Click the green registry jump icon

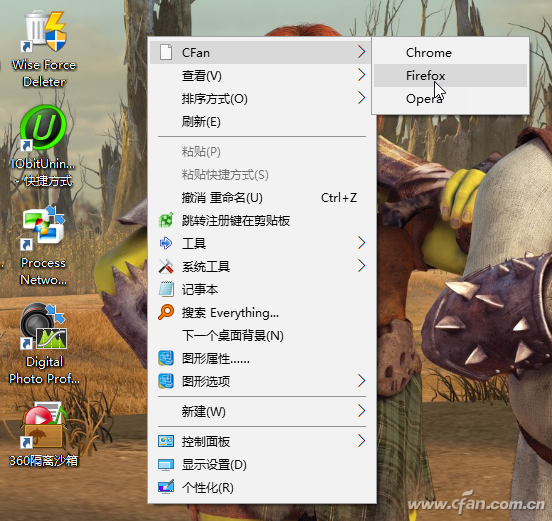point(166,221)
